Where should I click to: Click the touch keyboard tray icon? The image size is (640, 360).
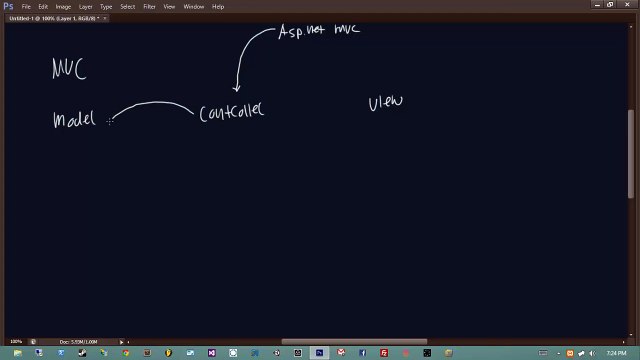pos(543,353)
